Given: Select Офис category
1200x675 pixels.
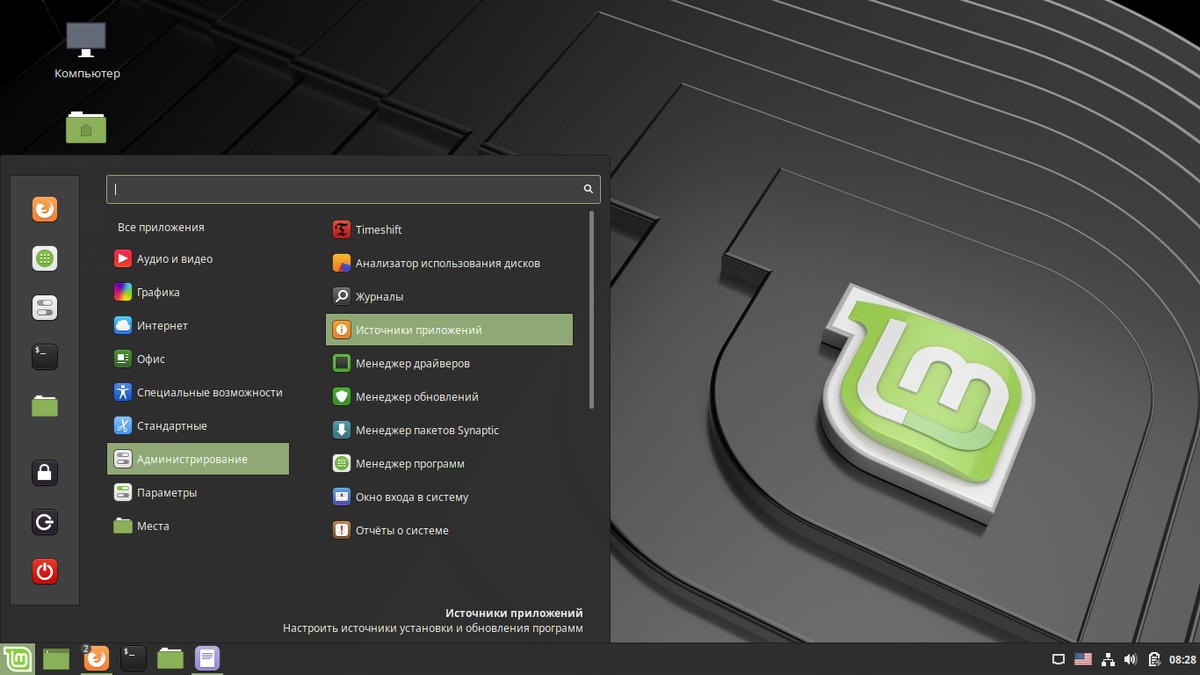Looking at the screenshot, I should pos(198,359).
